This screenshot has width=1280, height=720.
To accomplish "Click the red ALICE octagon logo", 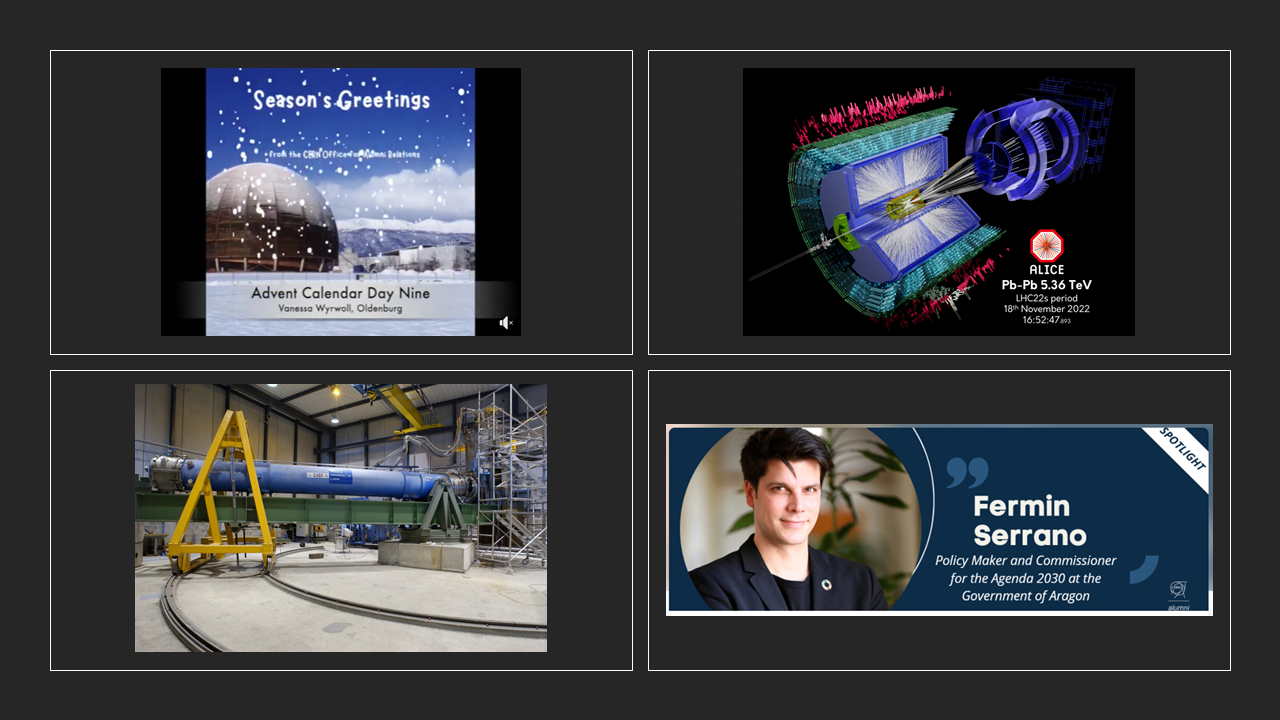I will 1046,246.
